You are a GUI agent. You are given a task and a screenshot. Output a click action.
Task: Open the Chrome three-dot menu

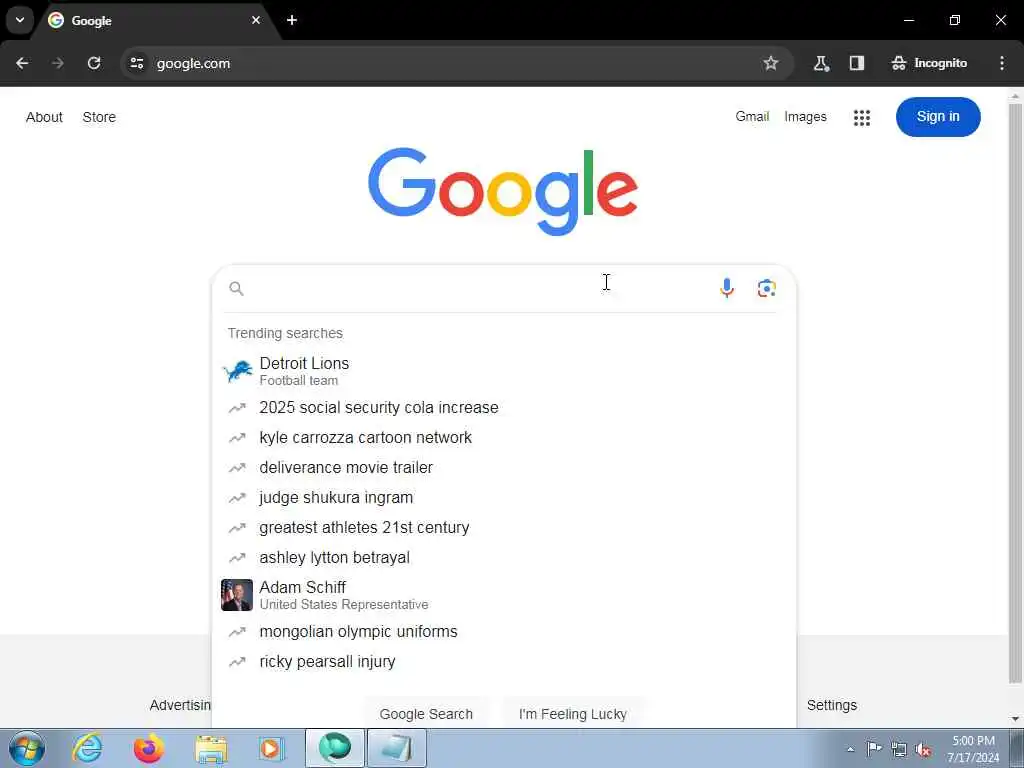coord(1002,63)
